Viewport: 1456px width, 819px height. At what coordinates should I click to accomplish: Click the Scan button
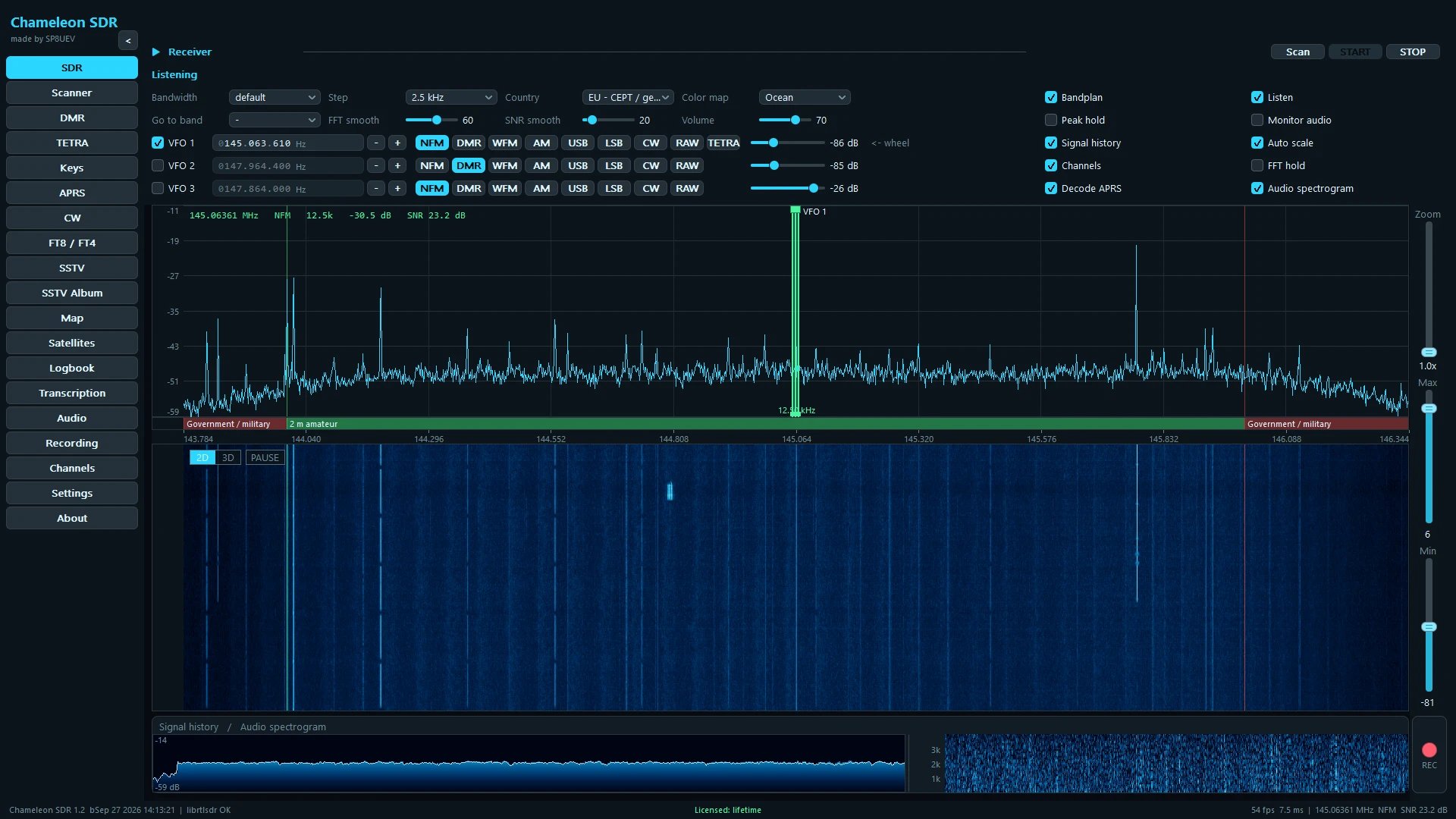pos(1298,52)
